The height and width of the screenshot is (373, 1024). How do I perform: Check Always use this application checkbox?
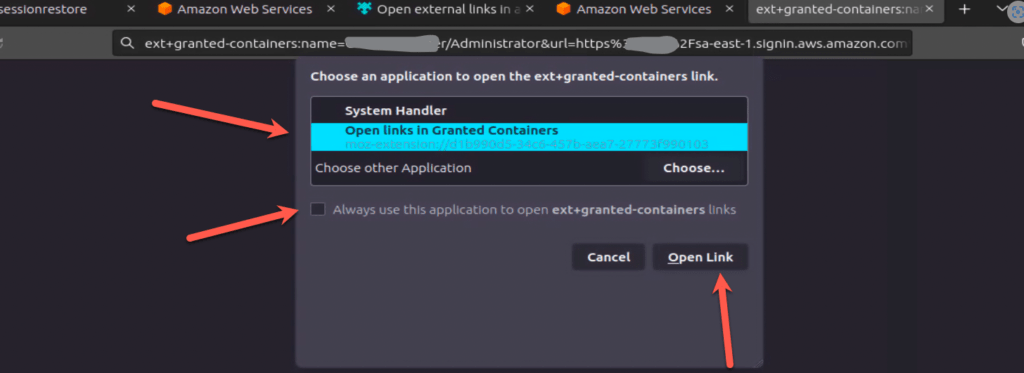[x=317, y=210]
